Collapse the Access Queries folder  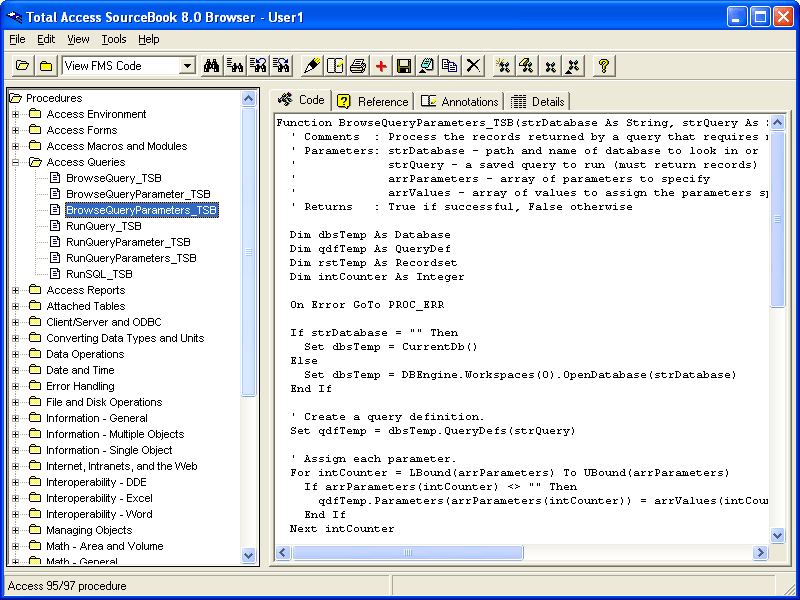(x=15, y=162)
